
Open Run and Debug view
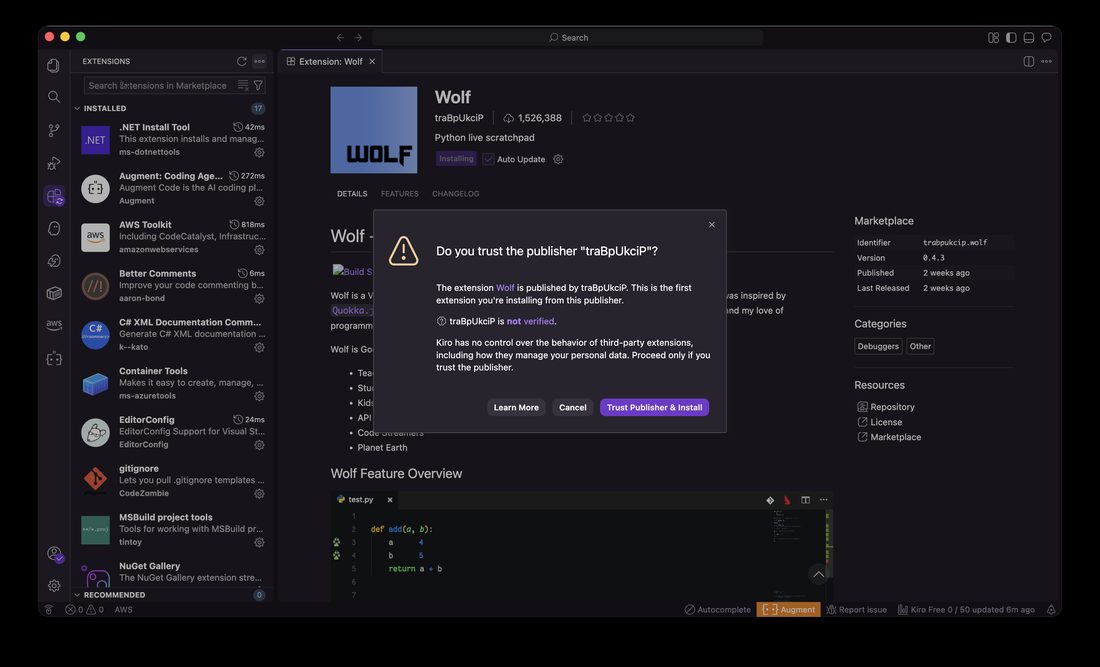point(53,163)
